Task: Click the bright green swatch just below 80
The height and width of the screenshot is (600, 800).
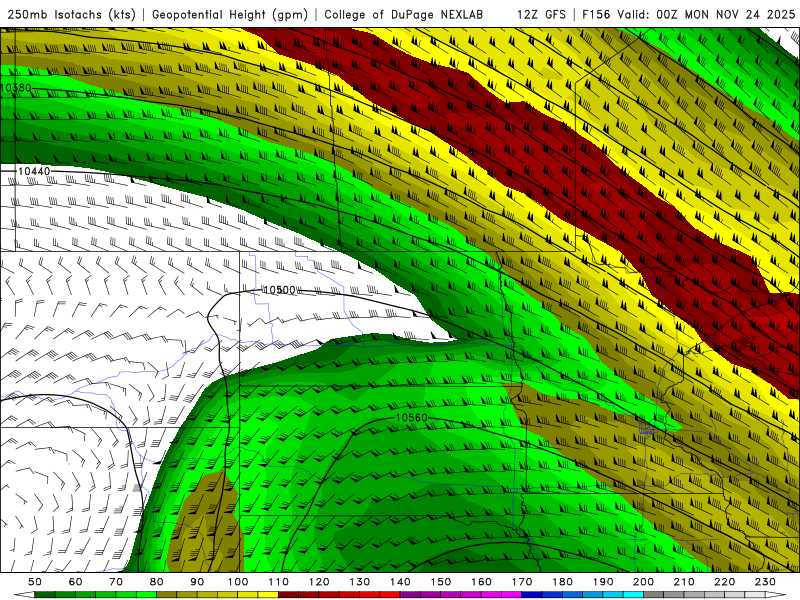Action: (x=146, y=595)
